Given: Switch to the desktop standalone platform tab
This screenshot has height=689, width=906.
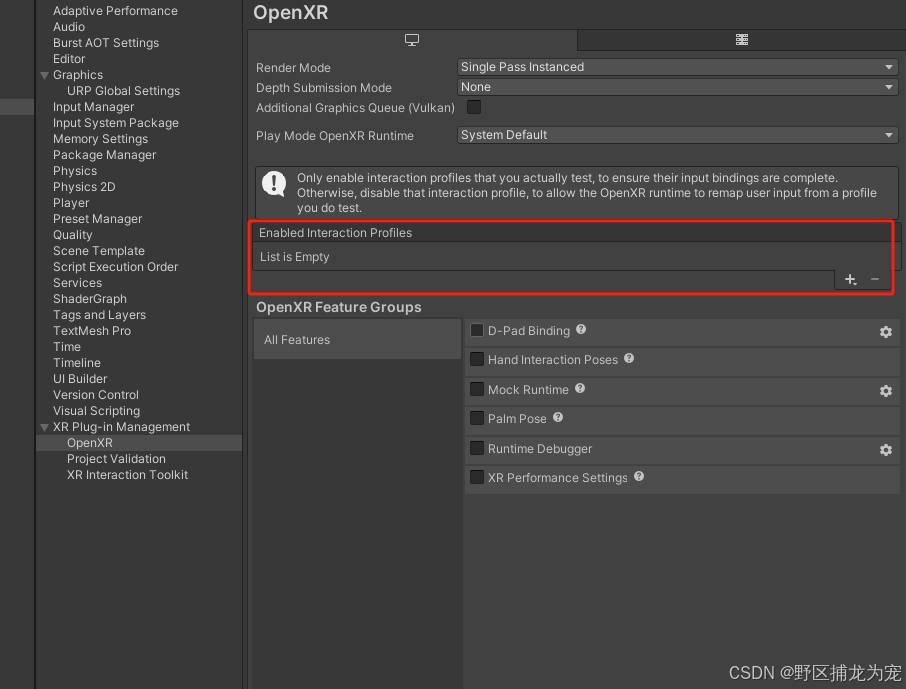Looking at the screenshot, I should (x=412, y=40).
